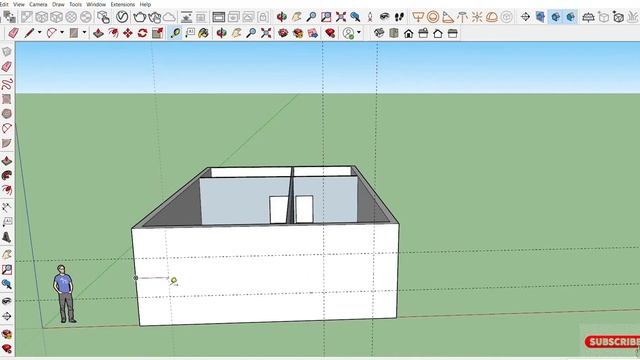Add a V-Ray omni light
640x360 pixels.
click(x=477, y=17)
